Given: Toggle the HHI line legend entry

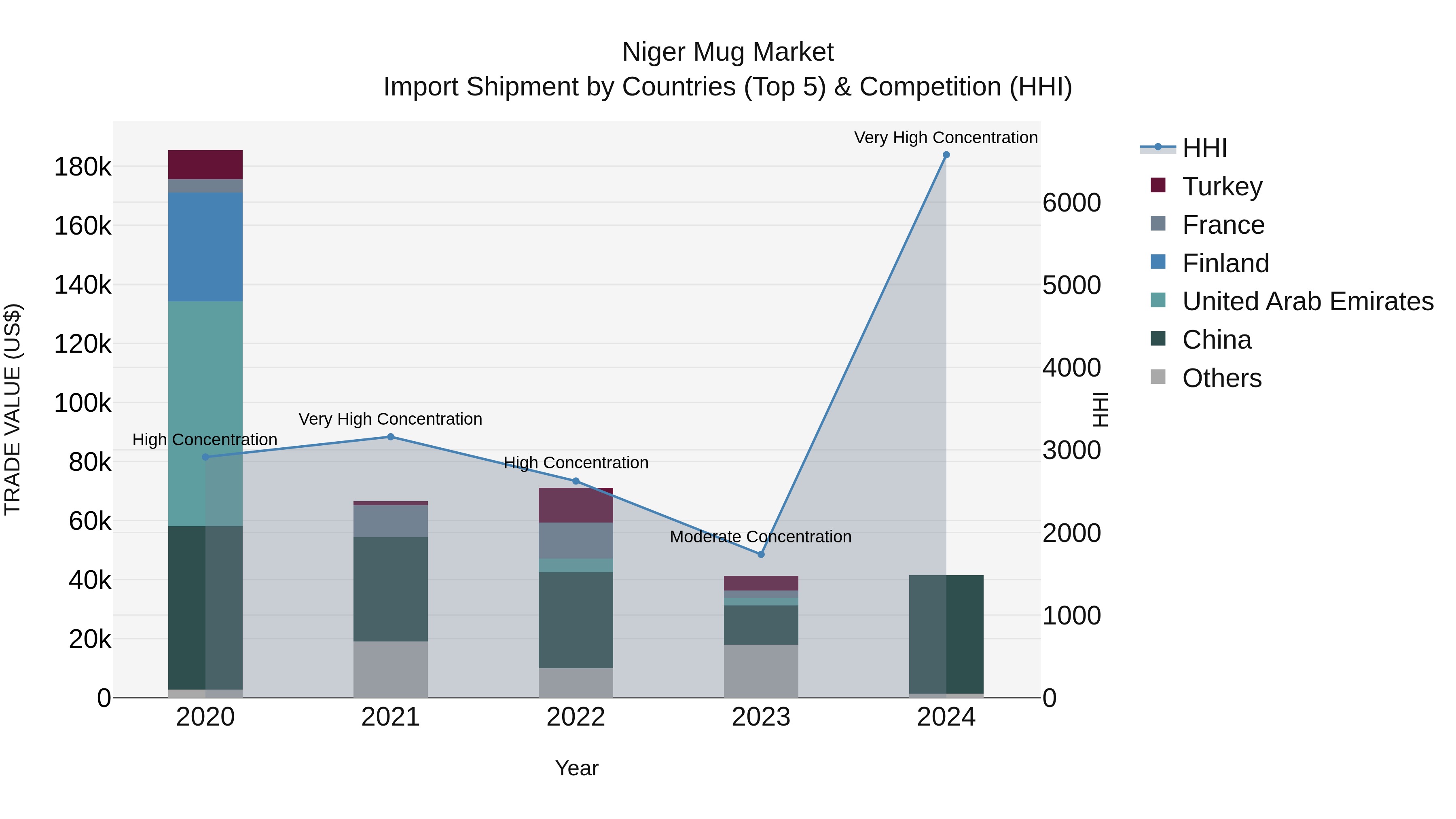Looking at the screenshot, I should 1183,148.
